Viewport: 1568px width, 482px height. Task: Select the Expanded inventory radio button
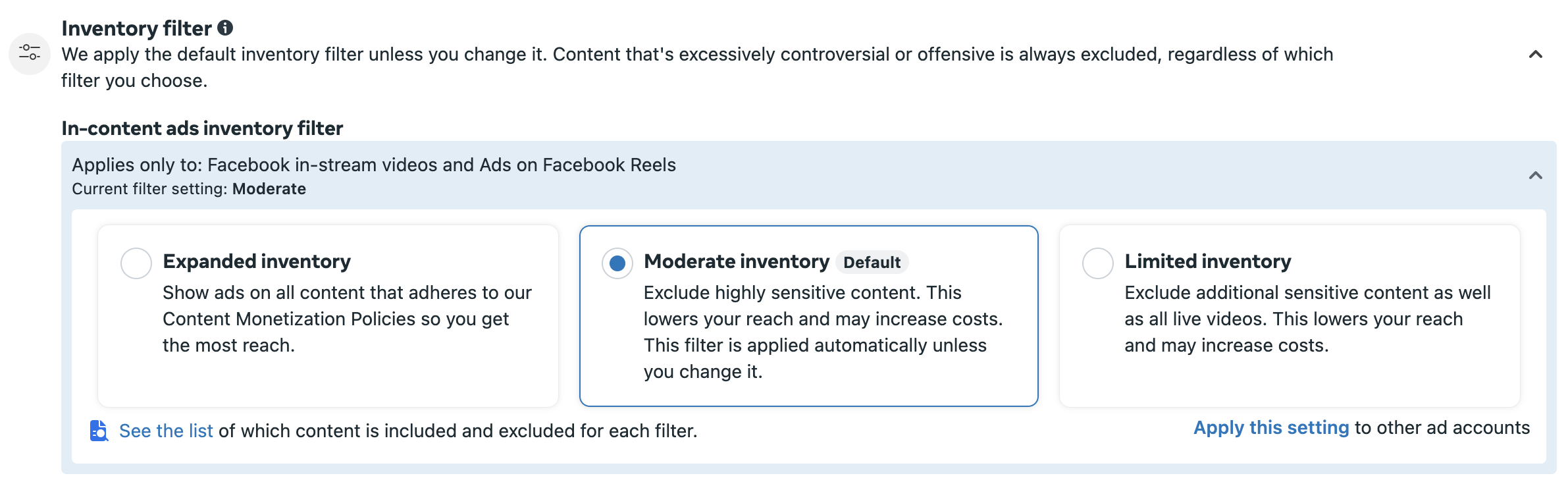136,263
